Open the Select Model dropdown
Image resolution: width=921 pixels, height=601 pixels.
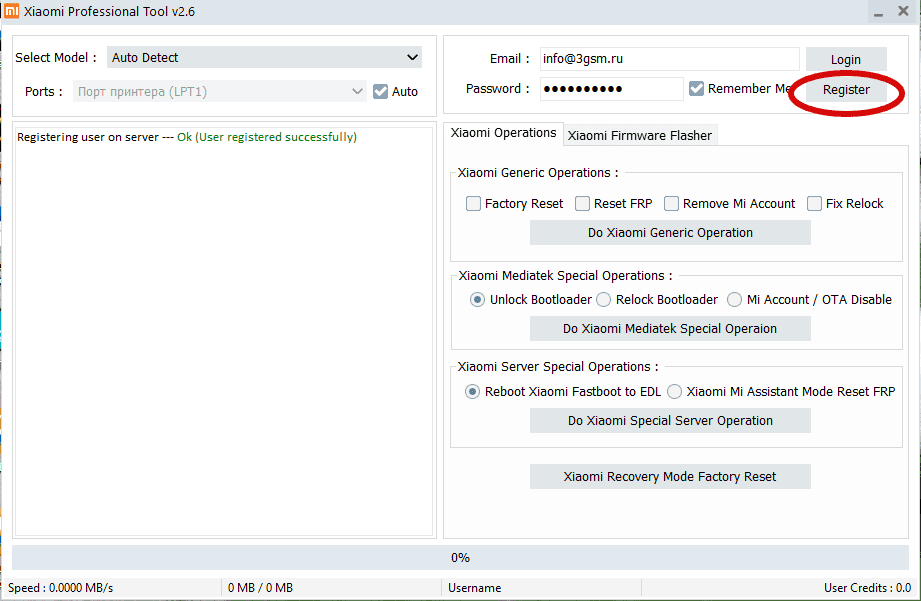[264, 58]
